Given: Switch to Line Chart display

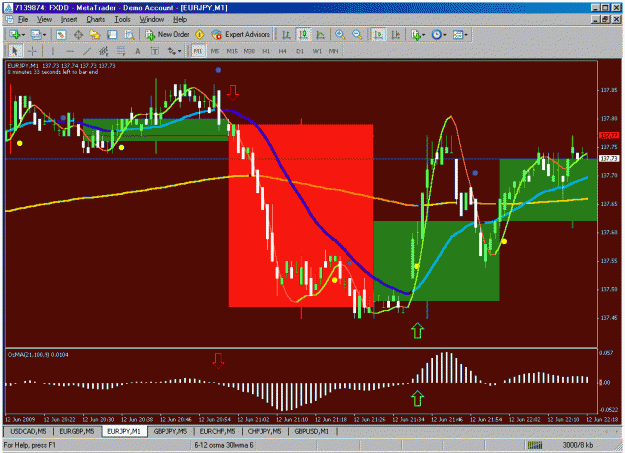Looking at the screenshot, I should tap(320, 35).
